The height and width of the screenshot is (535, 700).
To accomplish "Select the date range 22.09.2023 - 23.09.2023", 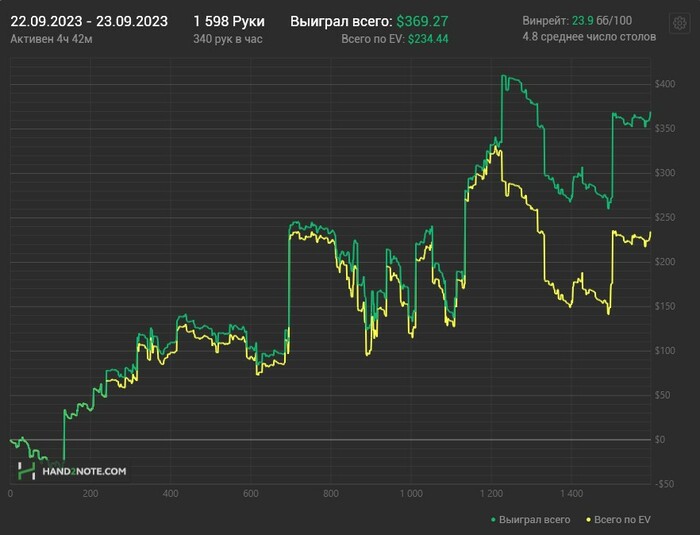I will pyautogui.click(x=89, y=21).
